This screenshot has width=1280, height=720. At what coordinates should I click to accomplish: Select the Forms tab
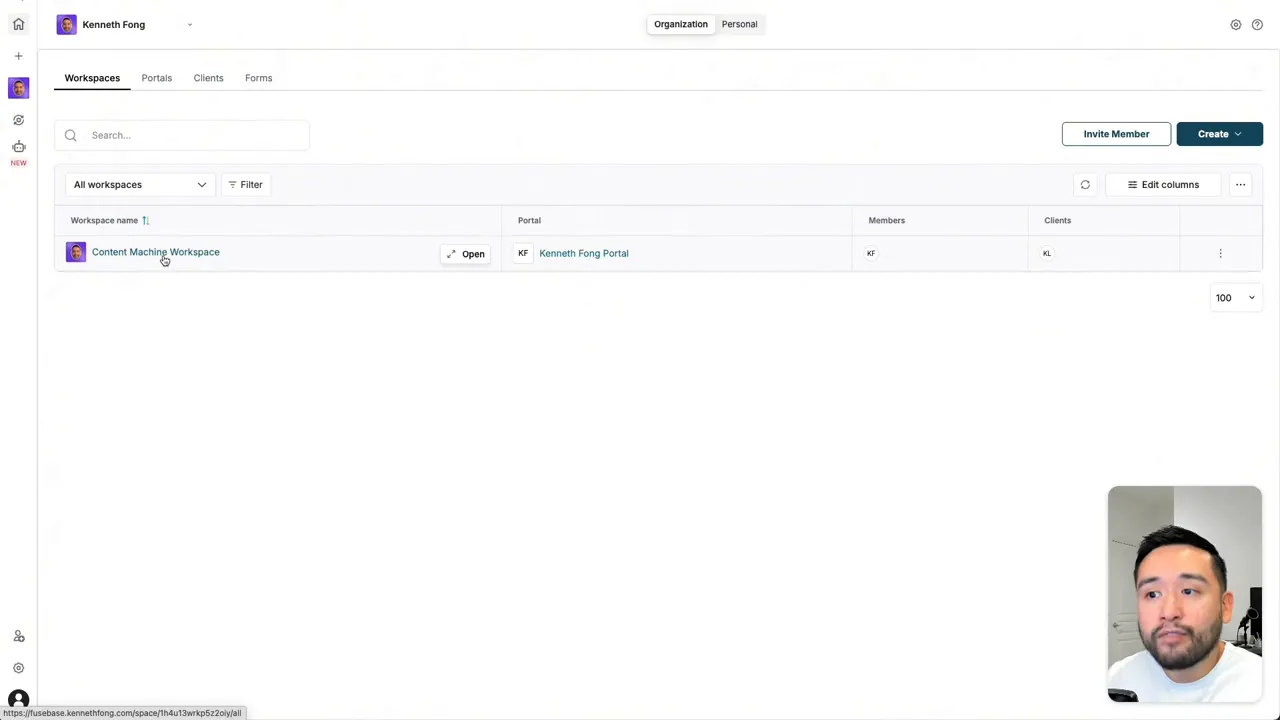point(258,77)
